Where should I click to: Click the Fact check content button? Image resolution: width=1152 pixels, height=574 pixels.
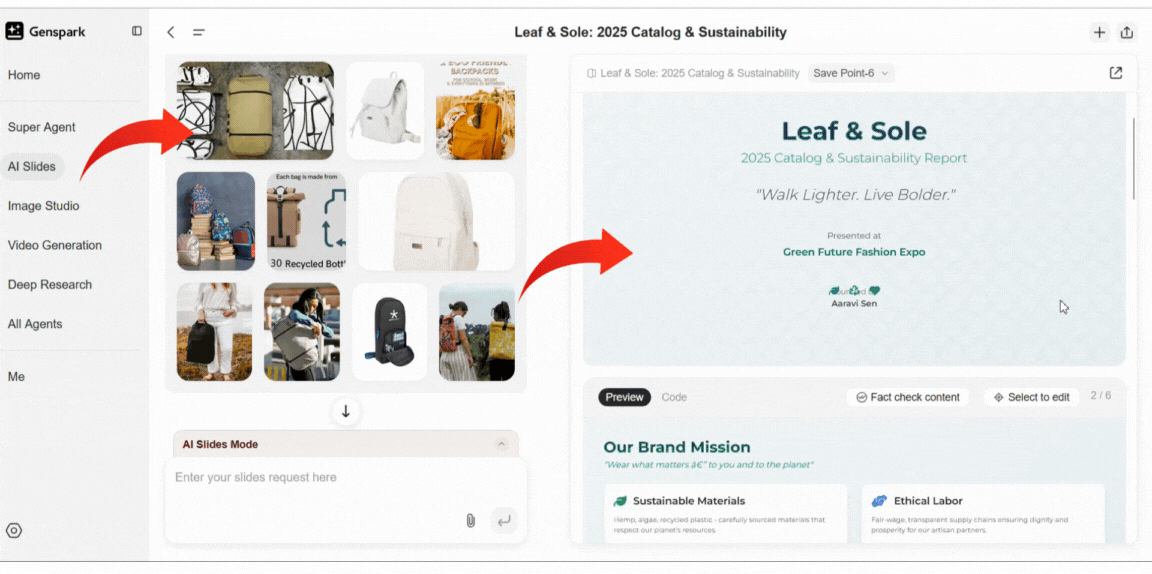[x=907, y=397]
